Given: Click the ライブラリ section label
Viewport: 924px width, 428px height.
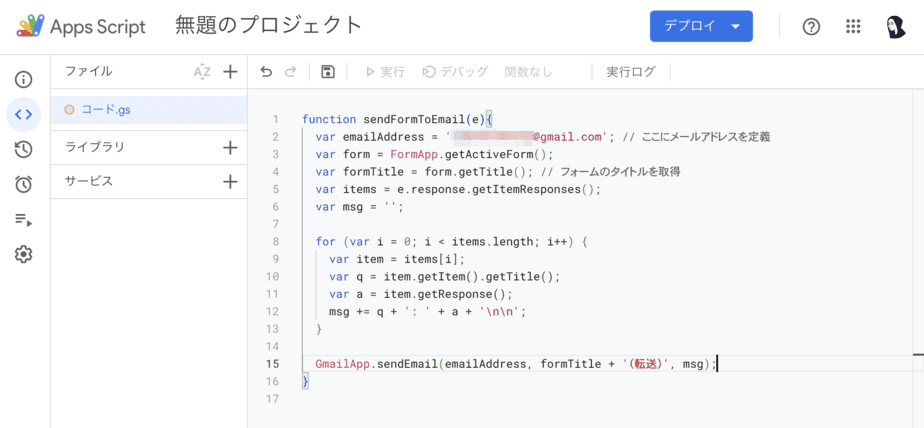Looking at the screenshot, I should coord(95,147).
